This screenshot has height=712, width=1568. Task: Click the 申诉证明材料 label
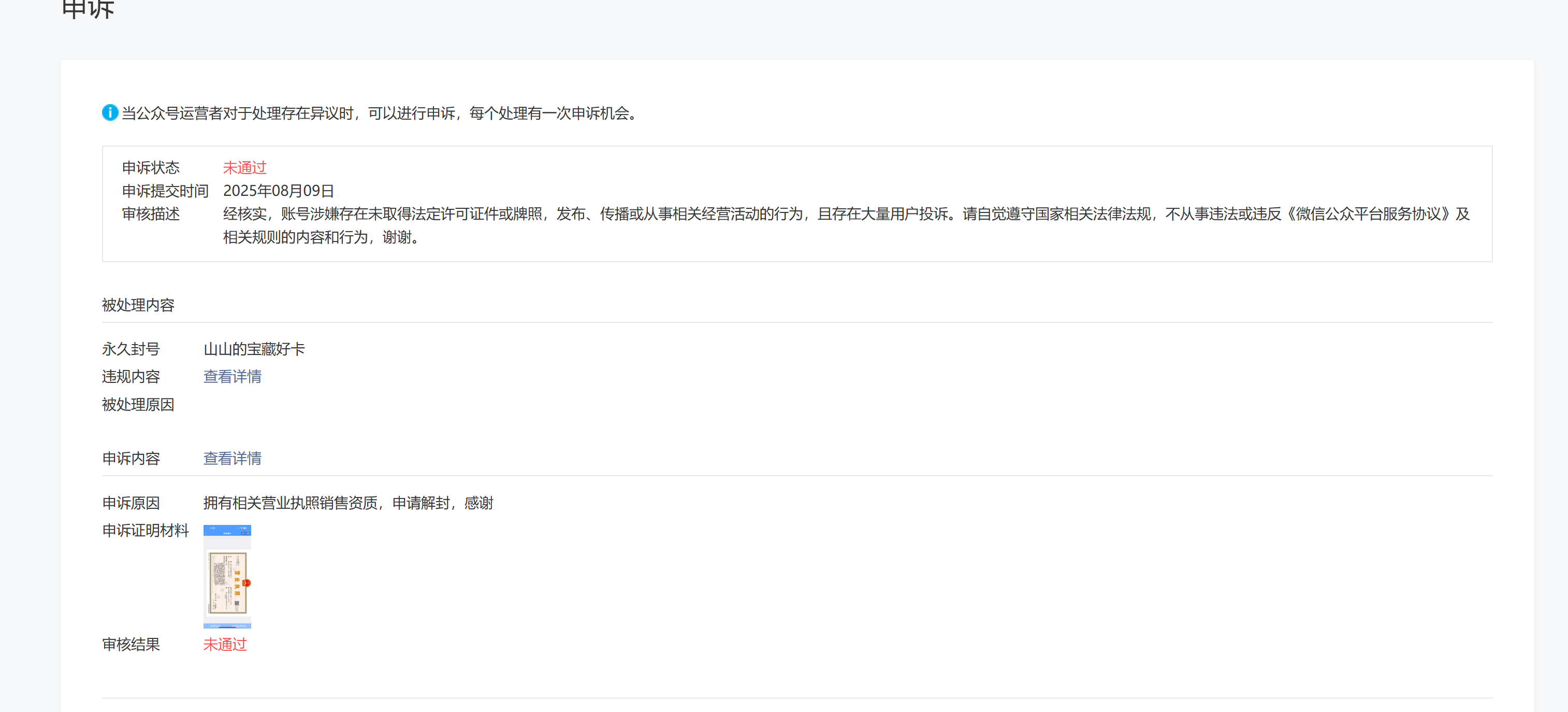pyautogui.click(x=146, y=531)
